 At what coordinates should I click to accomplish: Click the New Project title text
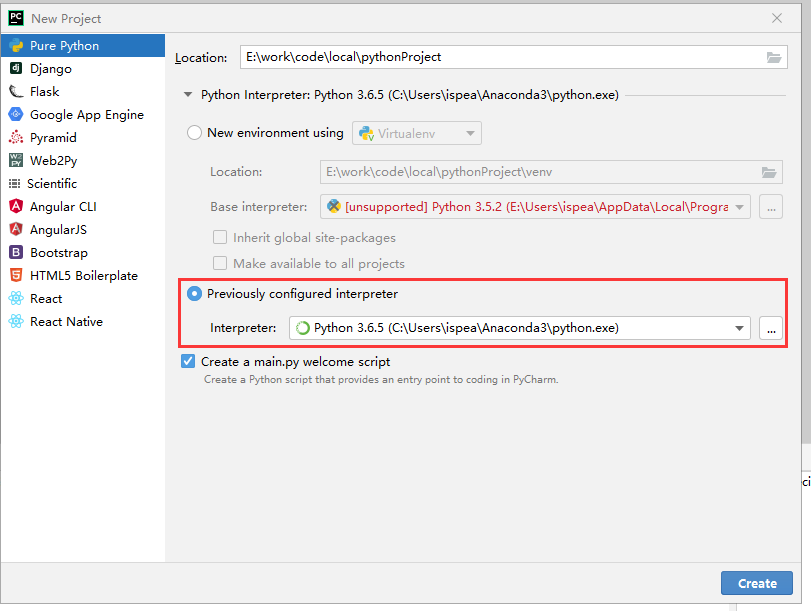tap(66, 19)
